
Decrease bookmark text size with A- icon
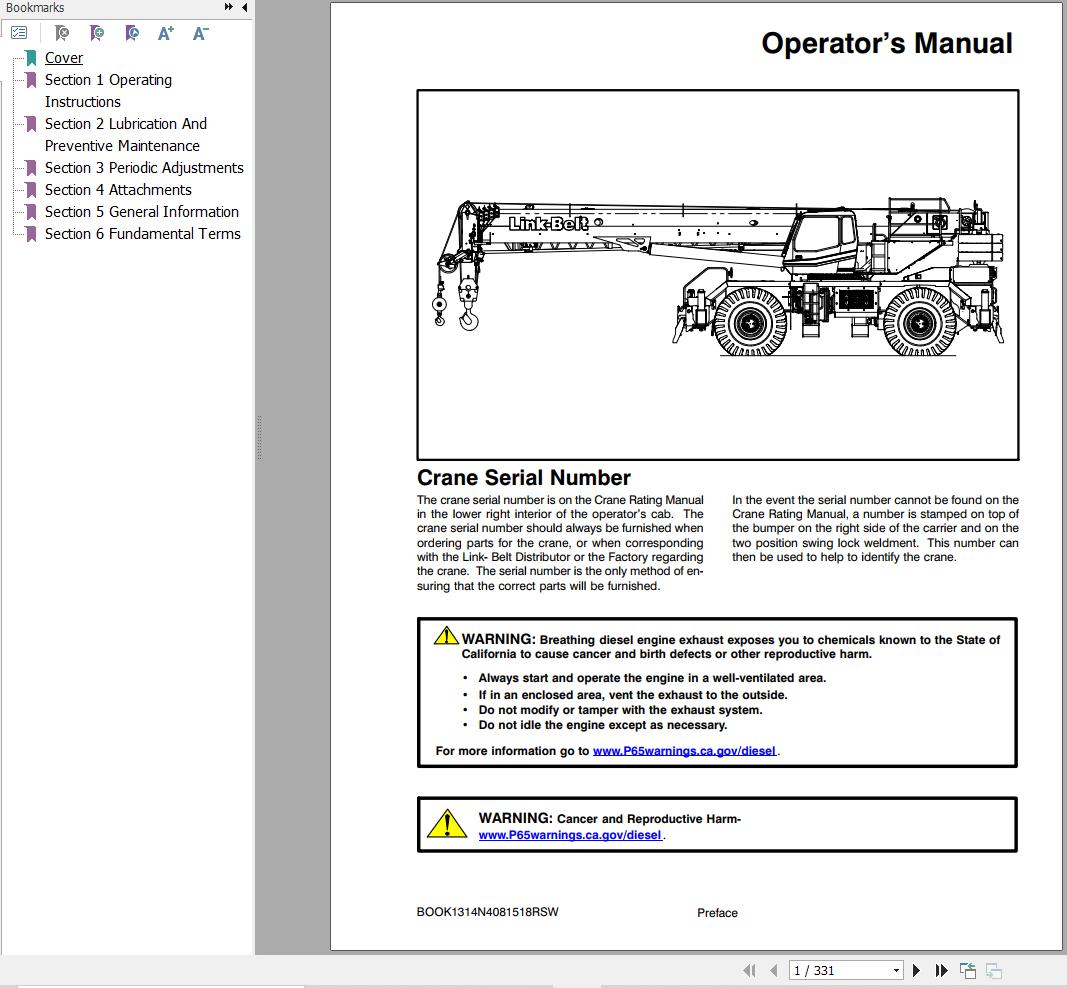click(x=200, y=32)
